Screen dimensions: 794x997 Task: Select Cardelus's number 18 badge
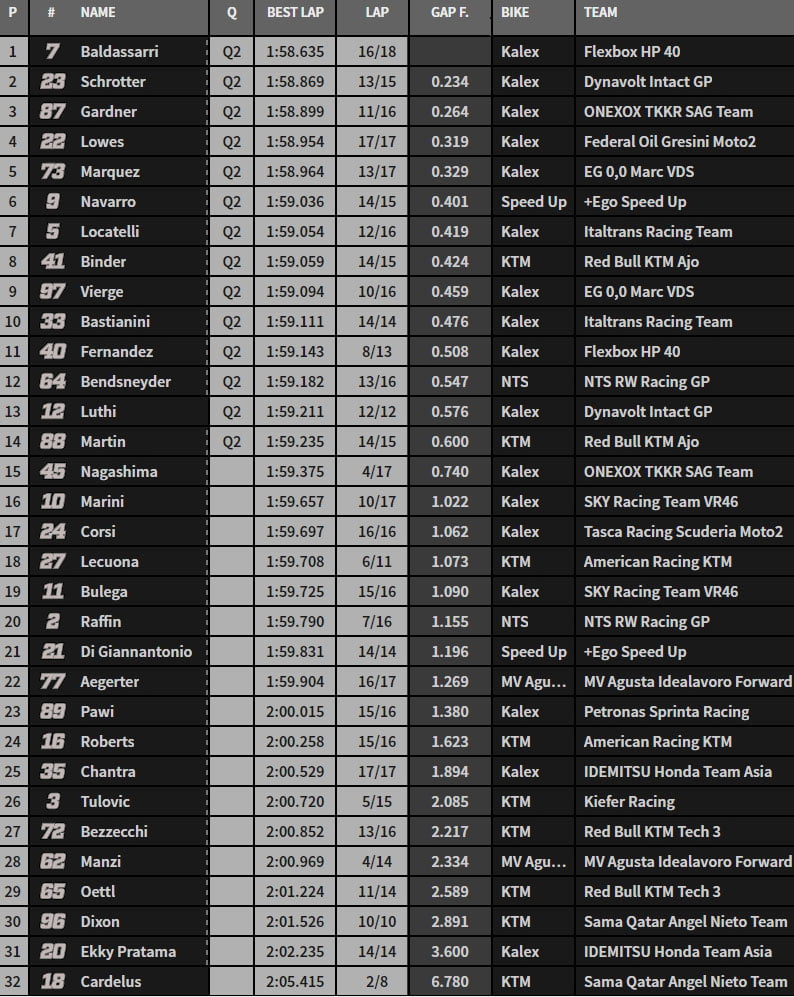click(52, 982)
